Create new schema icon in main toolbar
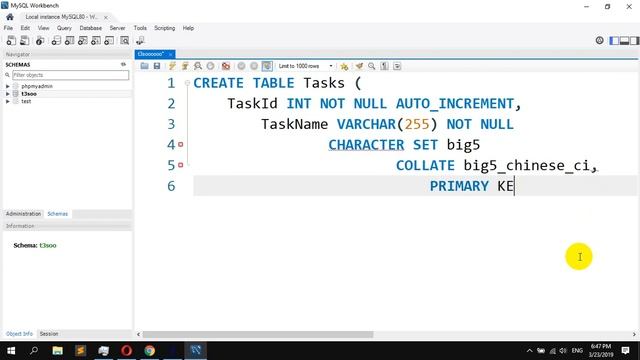Viewport: 640px width, 360px height. [x=56, y=40]
